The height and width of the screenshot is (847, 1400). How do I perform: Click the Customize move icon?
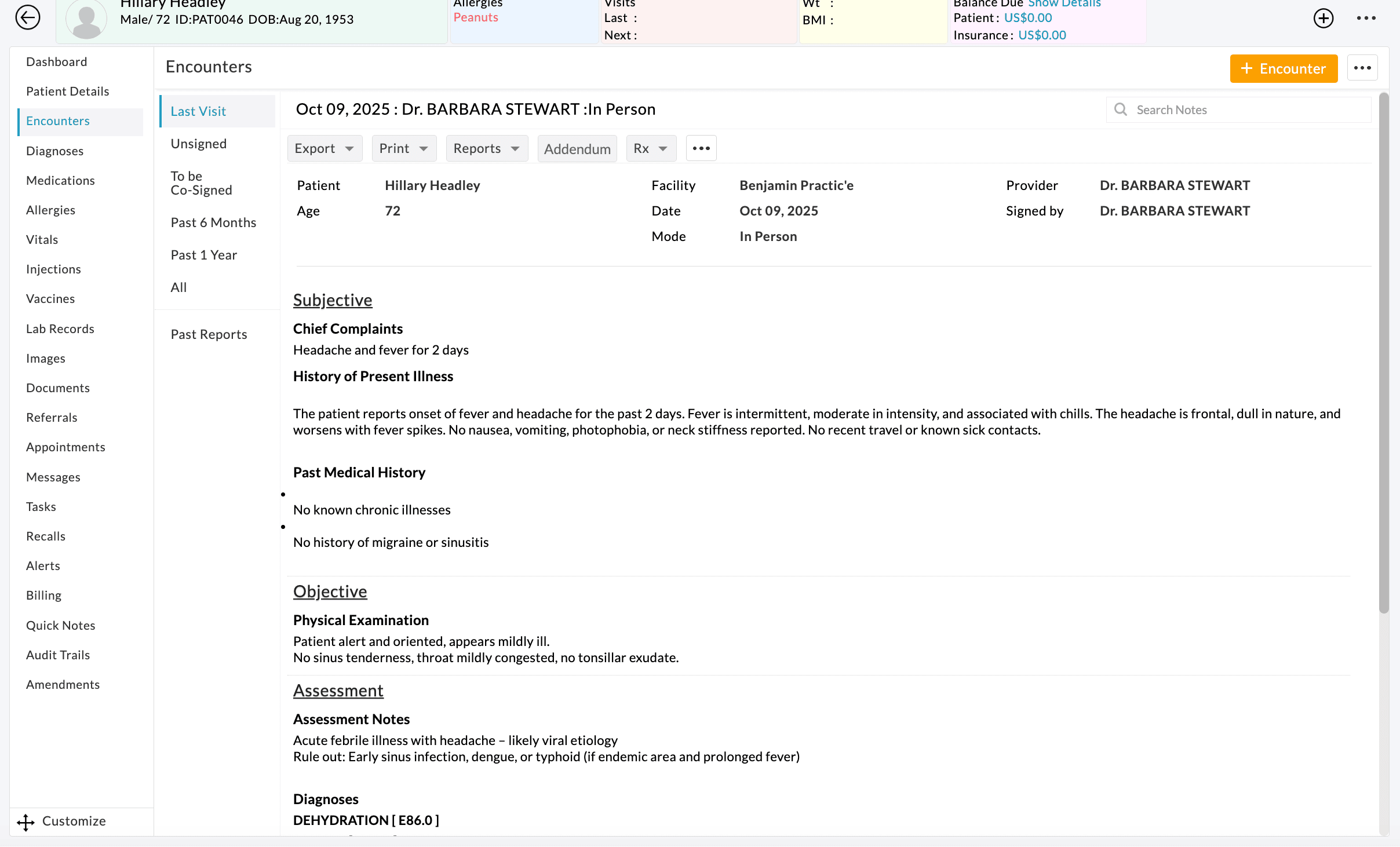pos(25,822)
